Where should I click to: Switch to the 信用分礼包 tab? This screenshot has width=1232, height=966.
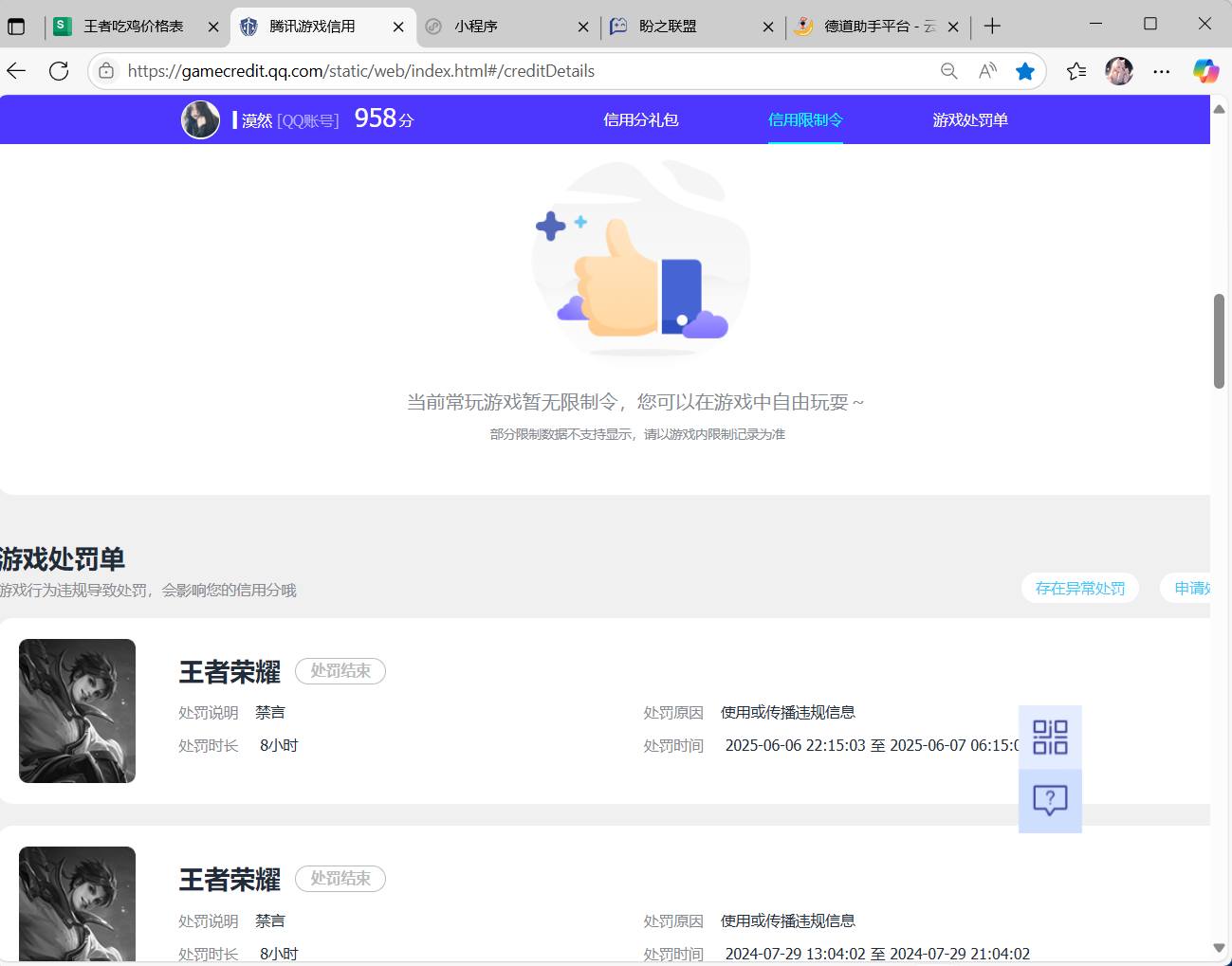[640, 118]
